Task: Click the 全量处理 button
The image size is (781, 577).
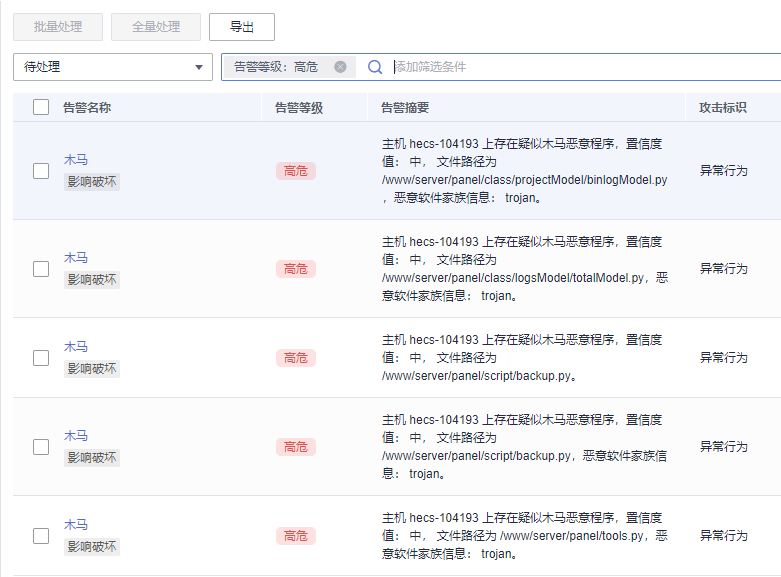Action: point(156,27)
